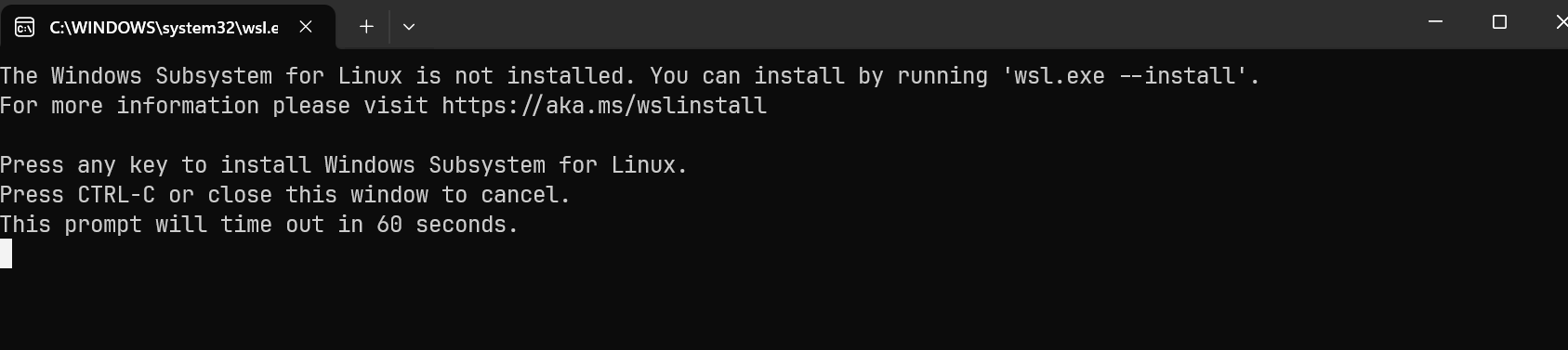Click the blank terminal area below the cursor

point(784,309)
